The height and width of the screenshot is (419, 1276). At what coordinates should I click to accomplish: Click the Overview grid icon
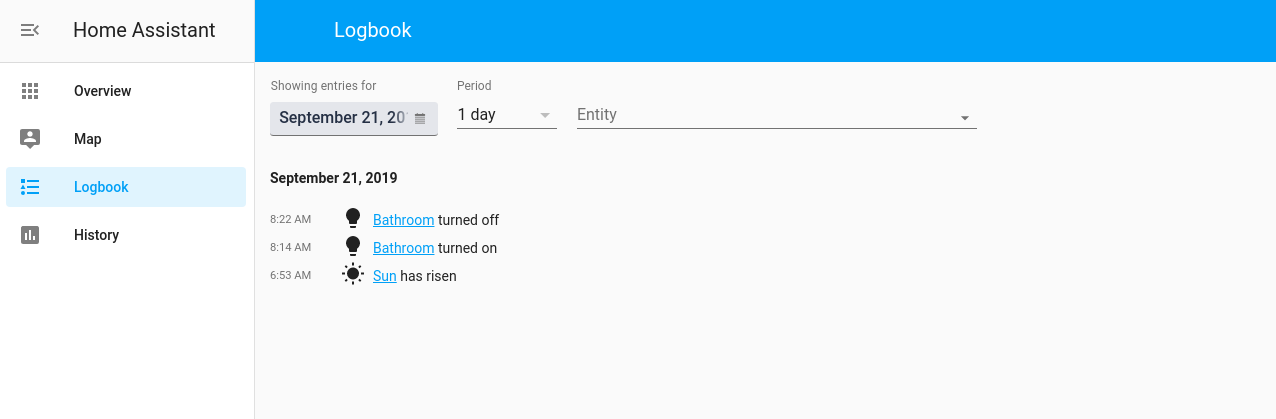coord(30,91)
